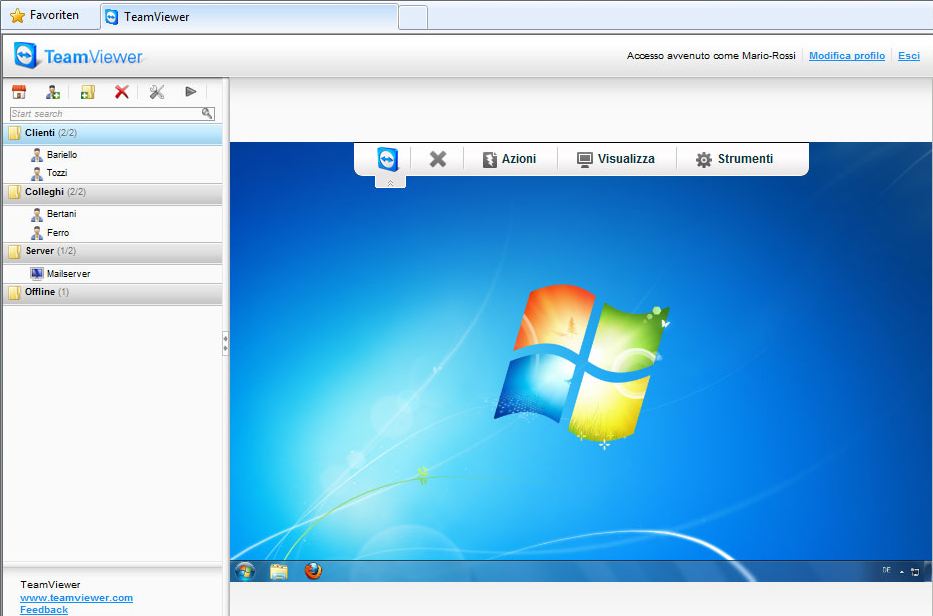Click the network tray icon
The width and height of the screenshot is (933, 616).
point(915,572)
